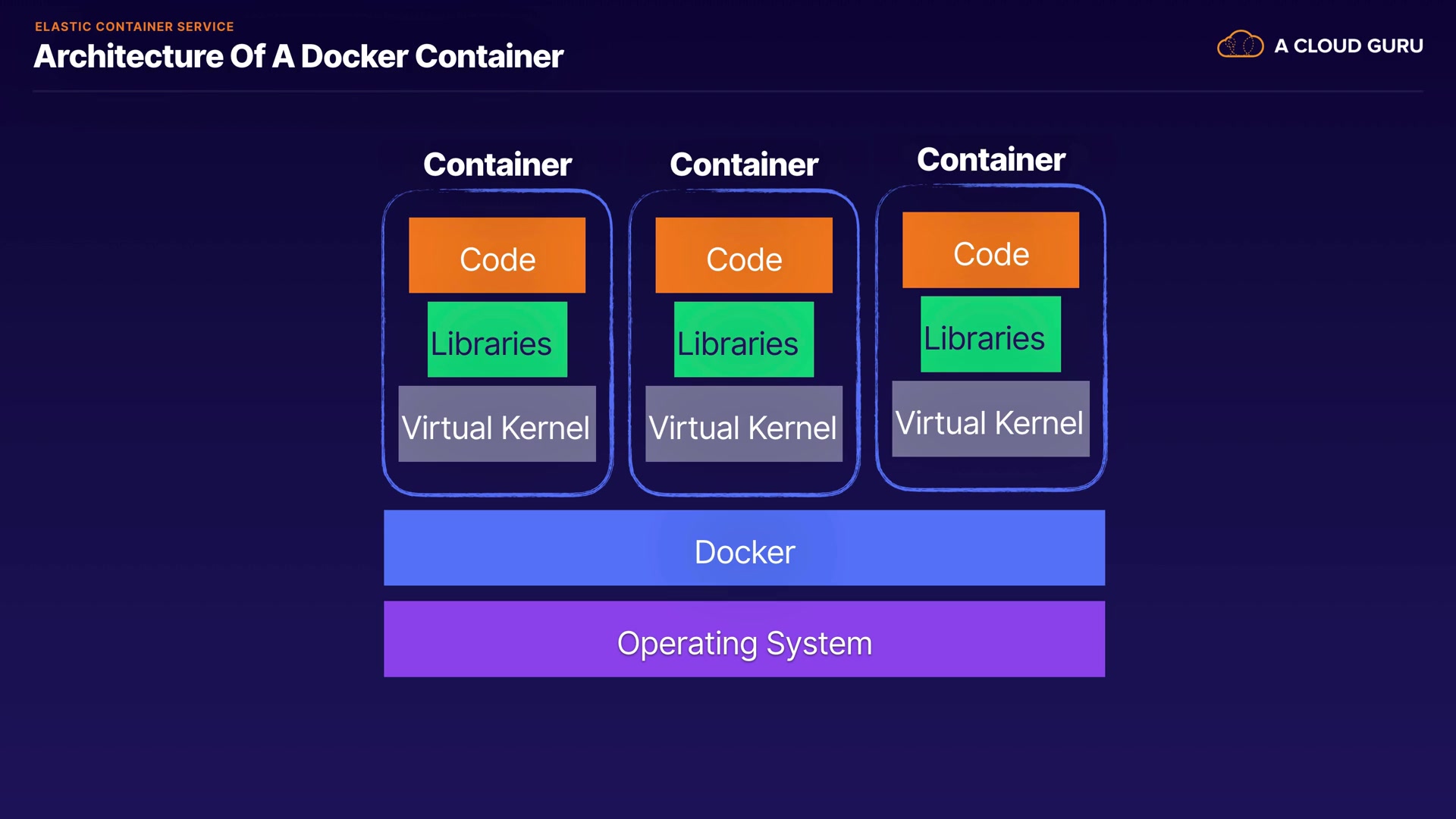Image resolution: width=1456 pixels, height=819 pixels.
Task: Click the leftmost Container heading
Action: click(x=497, y=165)
